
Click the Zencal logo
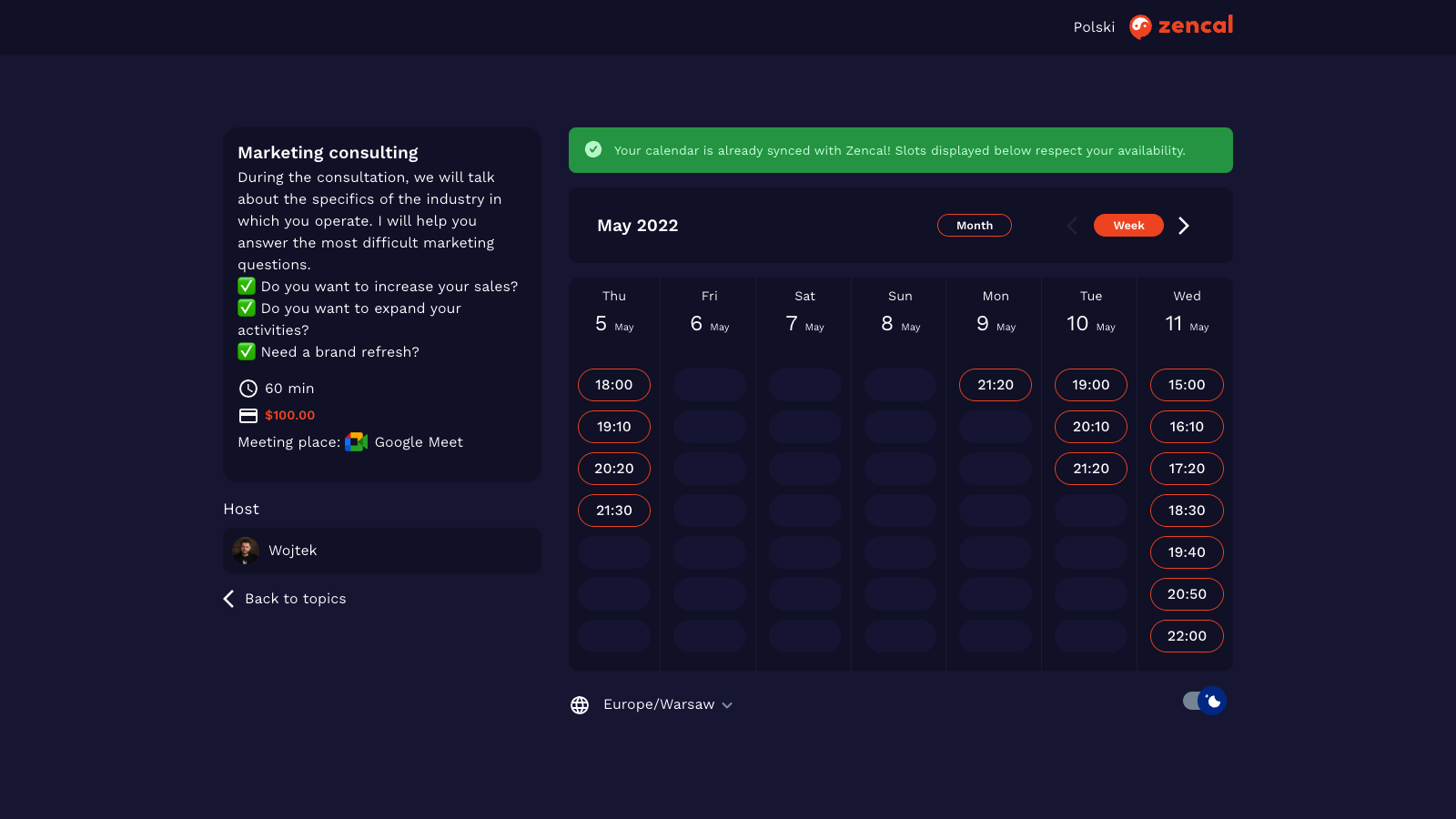coord(1180,26)
